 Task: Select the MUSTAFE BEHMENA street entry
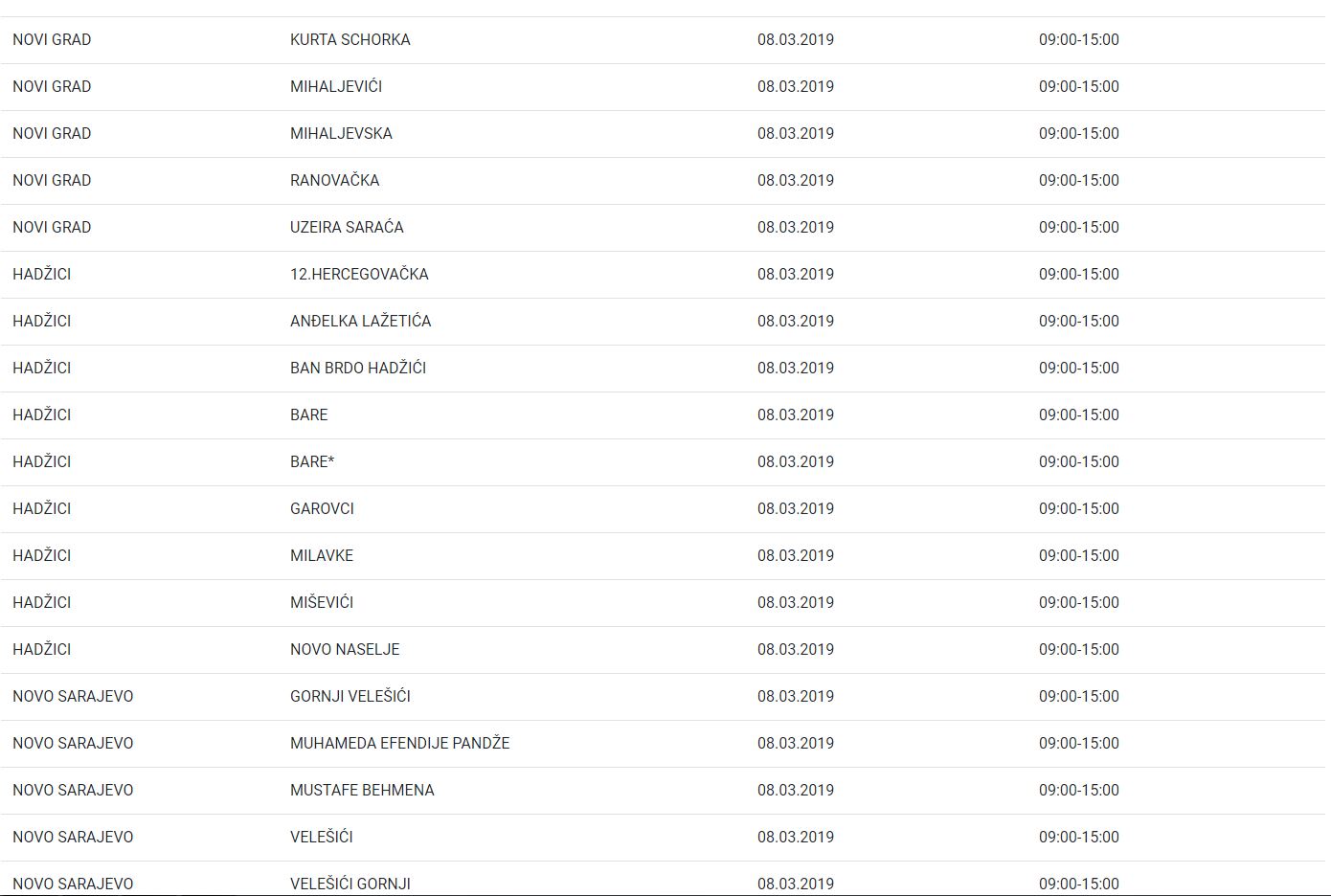[x=362, y=791]
